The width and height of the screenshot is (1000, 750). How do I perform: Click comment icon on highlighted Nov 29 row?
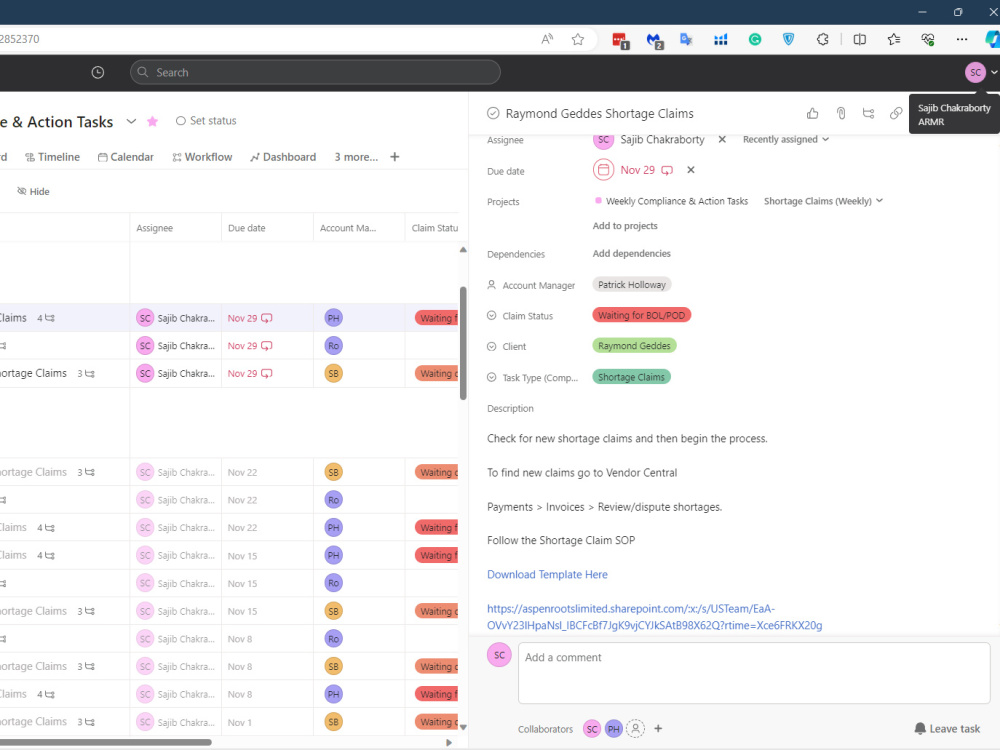pos(267,318)
